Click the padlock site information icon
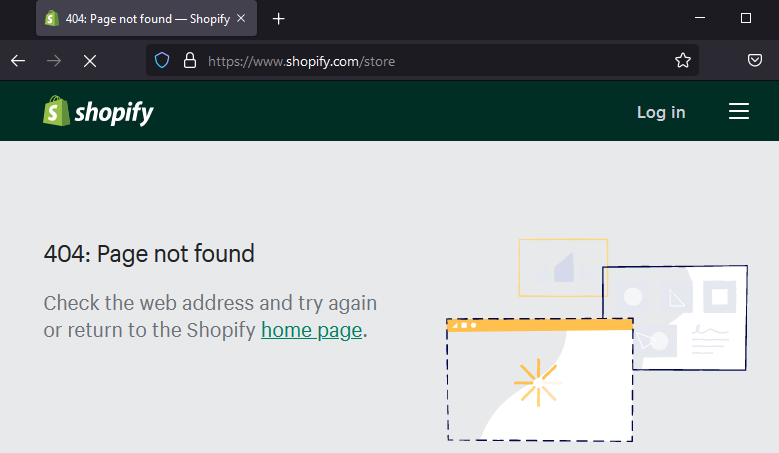The width and height of the screenshot is (779, 453). (x=189, y=61)
